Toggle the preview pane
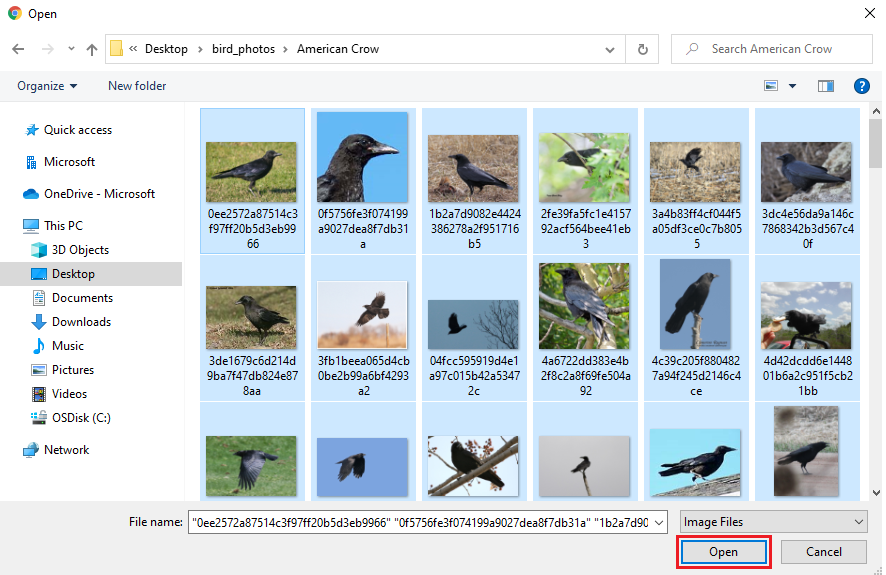This screenshot has height=575, width=886. (x=826, y=86)
